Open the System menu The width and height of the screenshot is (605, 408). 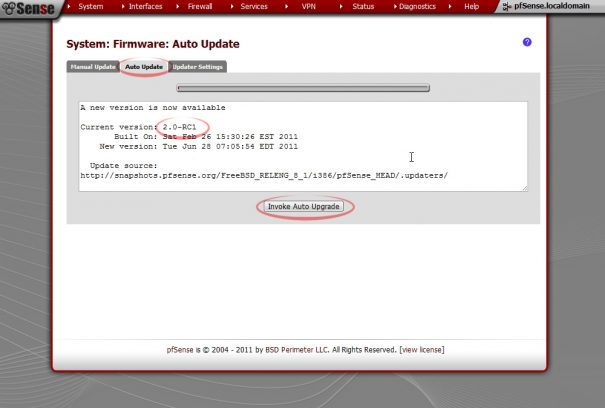[x=90, y=7]
